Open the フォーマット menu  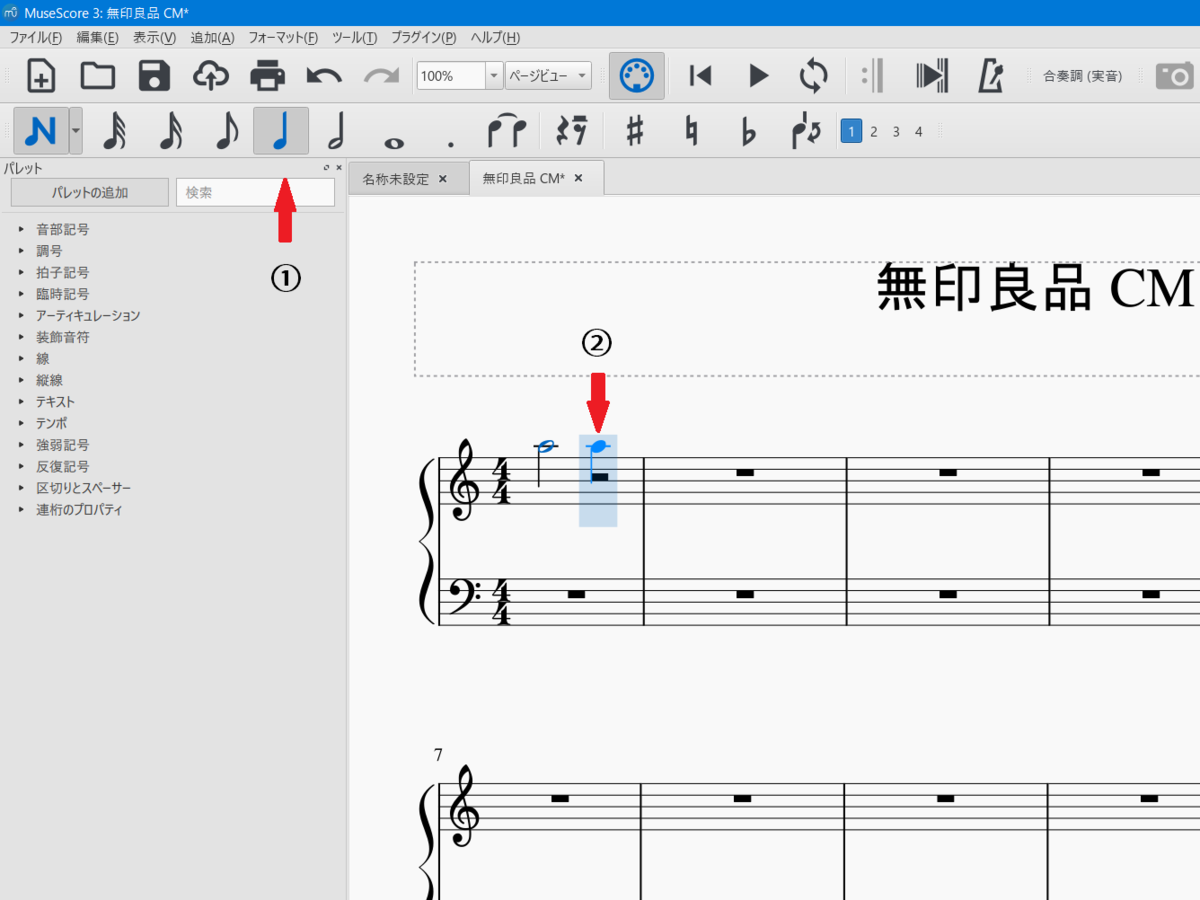(x=283, y=38)
